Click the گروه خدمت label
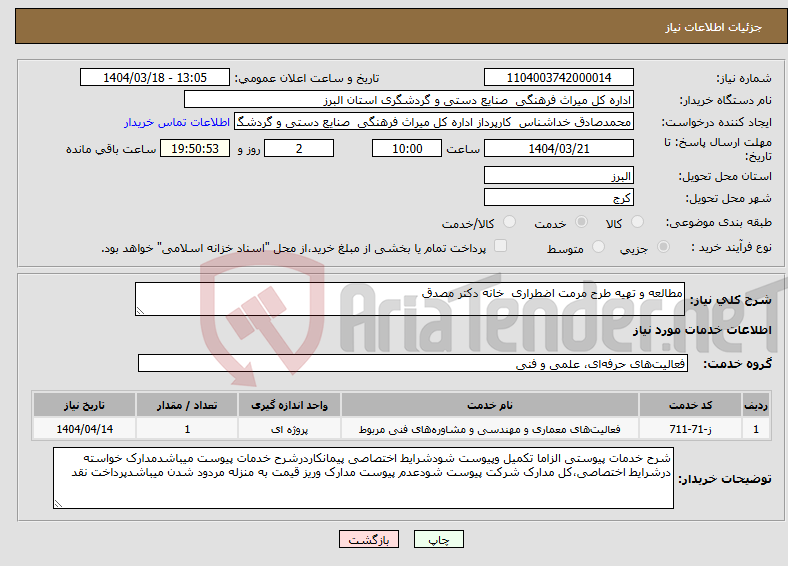This screenshot has width=788, height=566. (737, 363)
